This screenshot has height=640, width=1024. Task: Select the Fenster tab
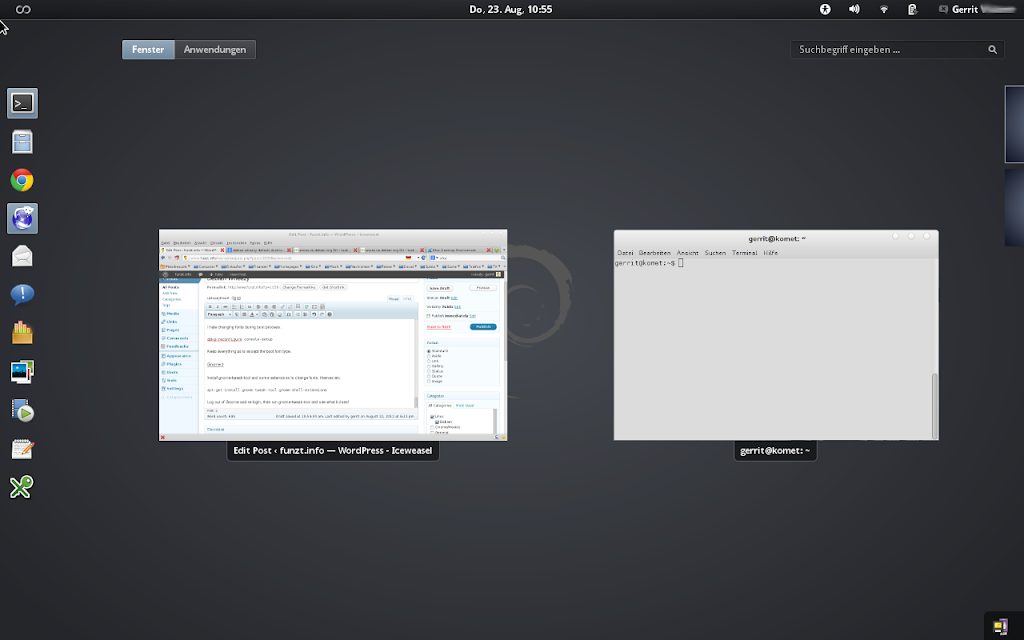(148, 49)
